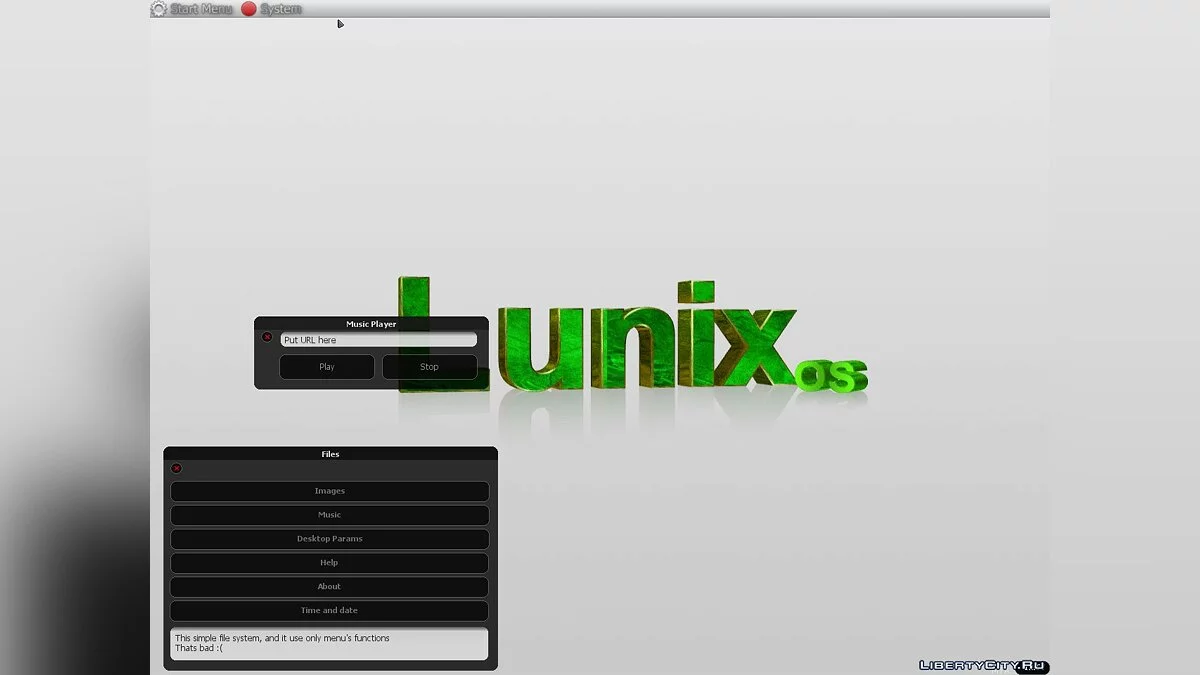Open the Start Menu text label
Viewport: 1200px width, 675px height.
[201, 9]
